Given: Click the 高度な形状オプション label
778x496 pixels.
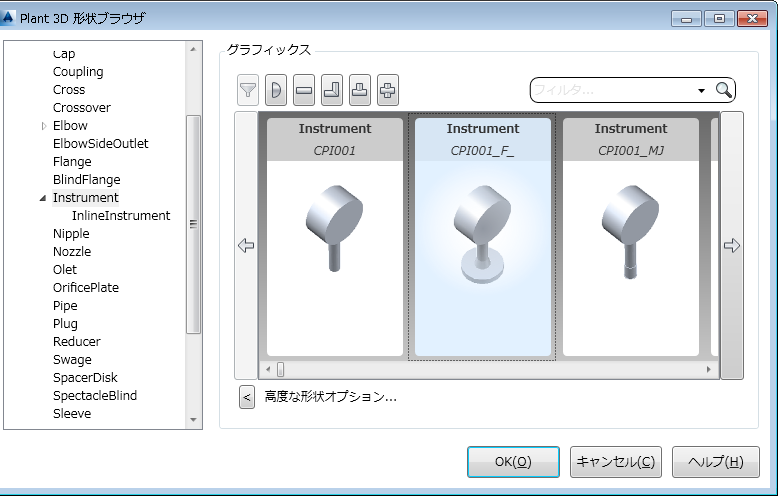Looking at the screenshot, I should (x=330, y=397).
